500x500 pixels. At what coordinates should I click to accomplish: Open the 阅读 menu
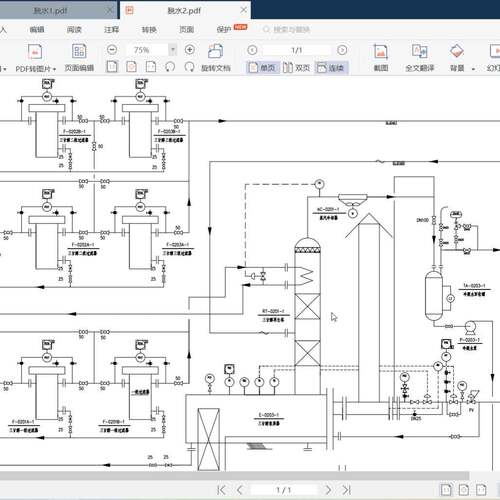pyautogui.click(x=74, y=30)
